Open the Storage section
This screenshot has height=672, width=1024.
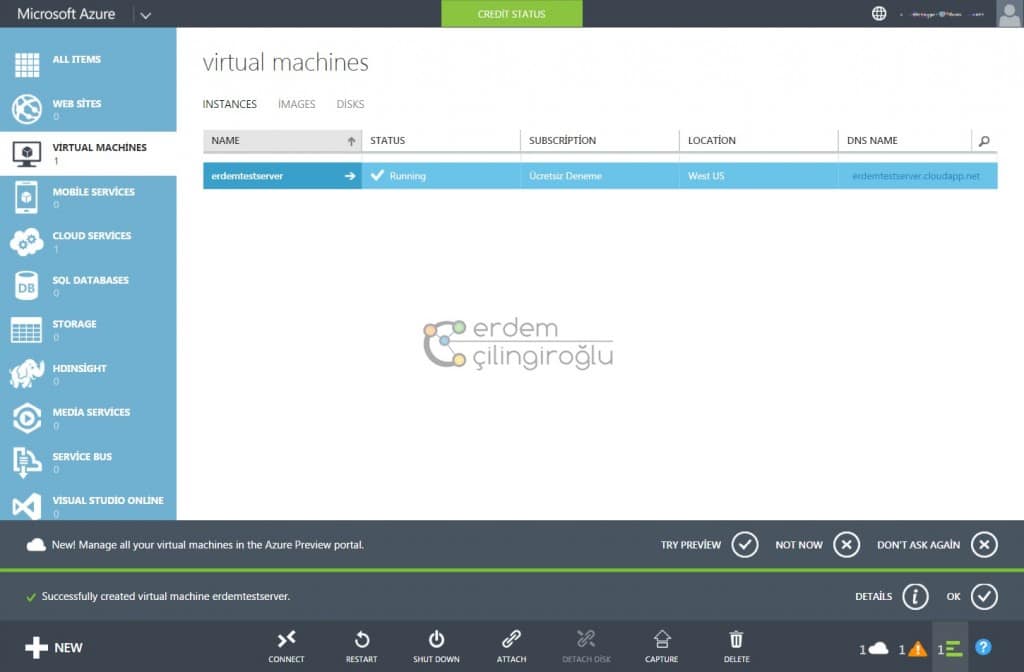pos(88,330)
